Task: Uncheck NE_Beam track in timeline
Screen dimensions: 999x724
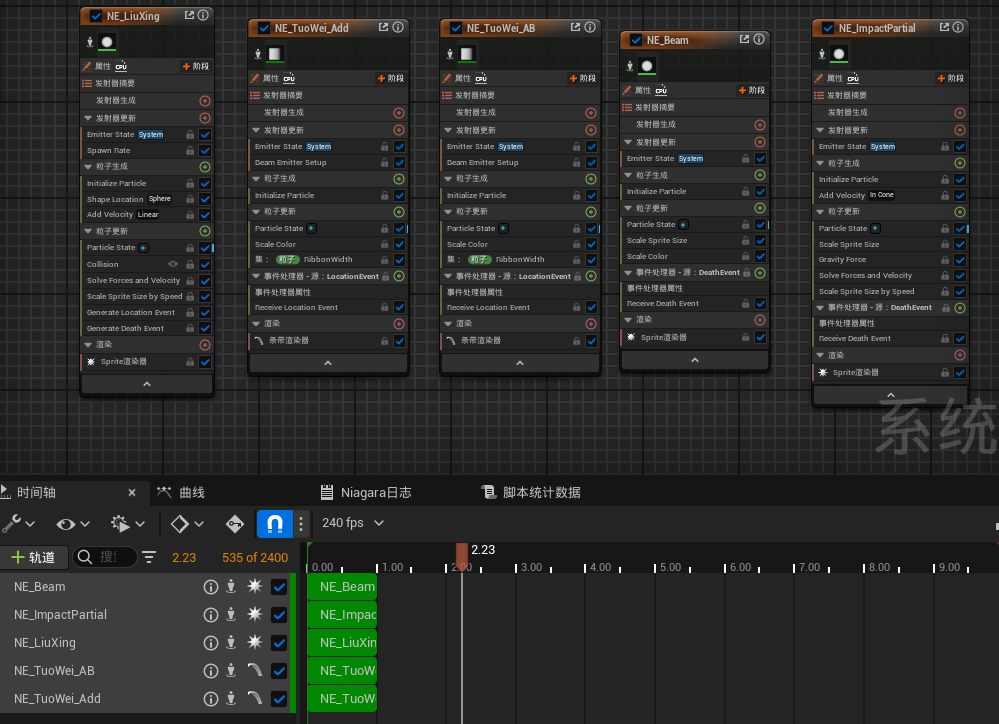Action: [x=279, y=587]
